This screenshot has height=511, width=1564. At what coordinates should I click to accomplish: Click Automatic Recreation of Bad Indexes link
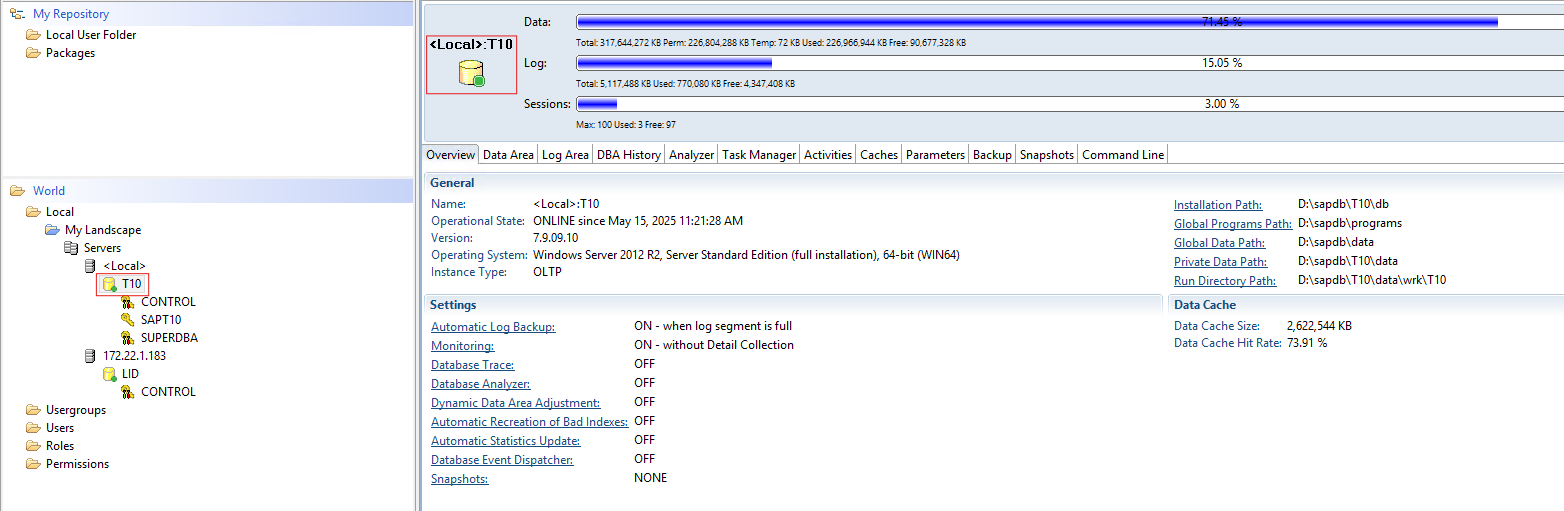[x=529, y=422]
